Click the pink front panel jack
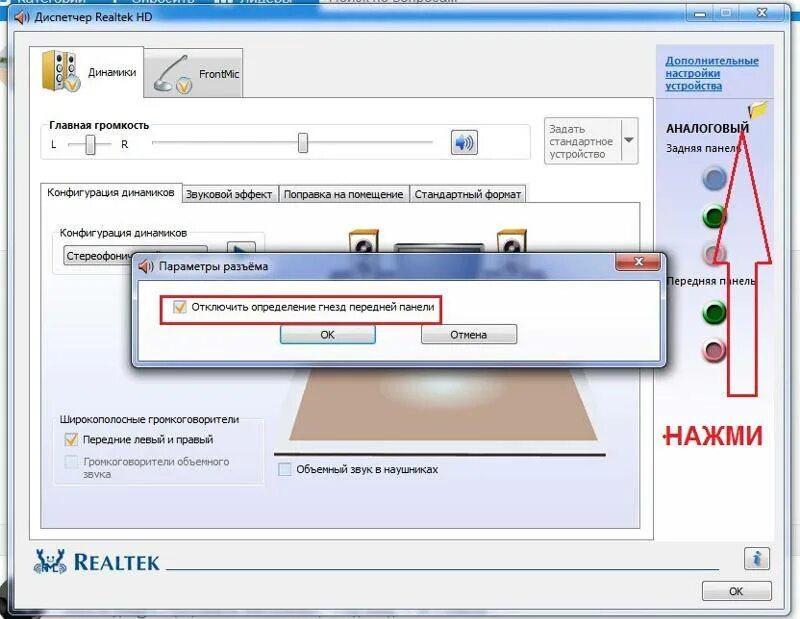Viewport: 800px width, 619px height. click(x=714, y=350)
